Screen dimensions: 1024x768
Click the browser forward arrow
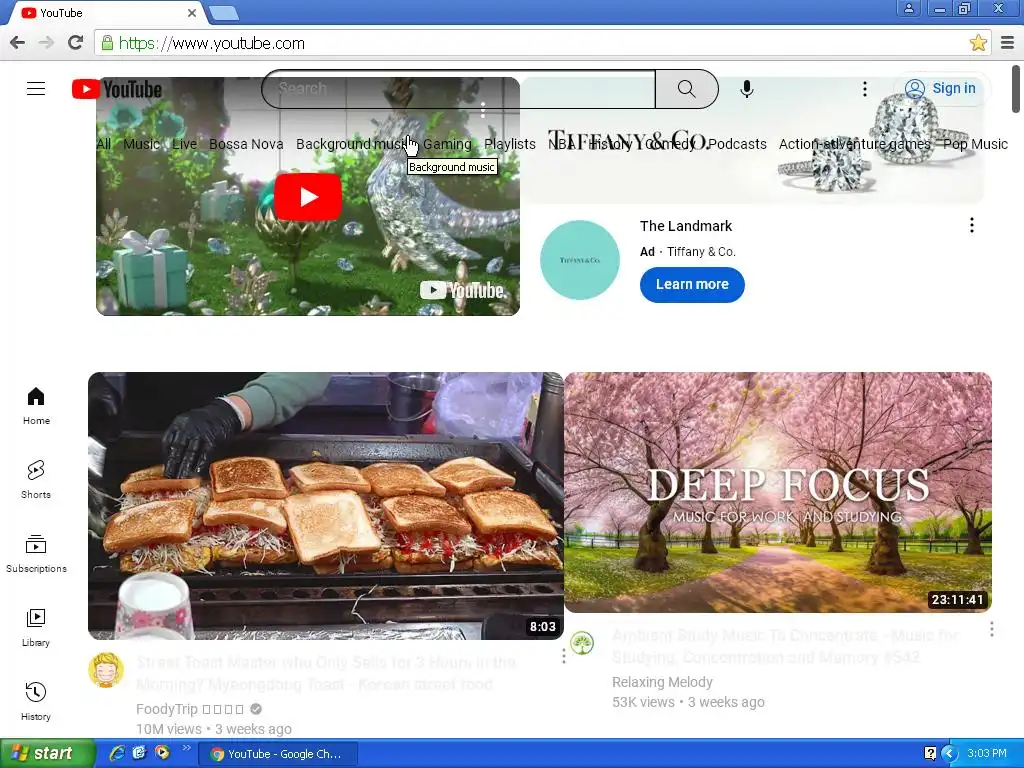[46, 43]
